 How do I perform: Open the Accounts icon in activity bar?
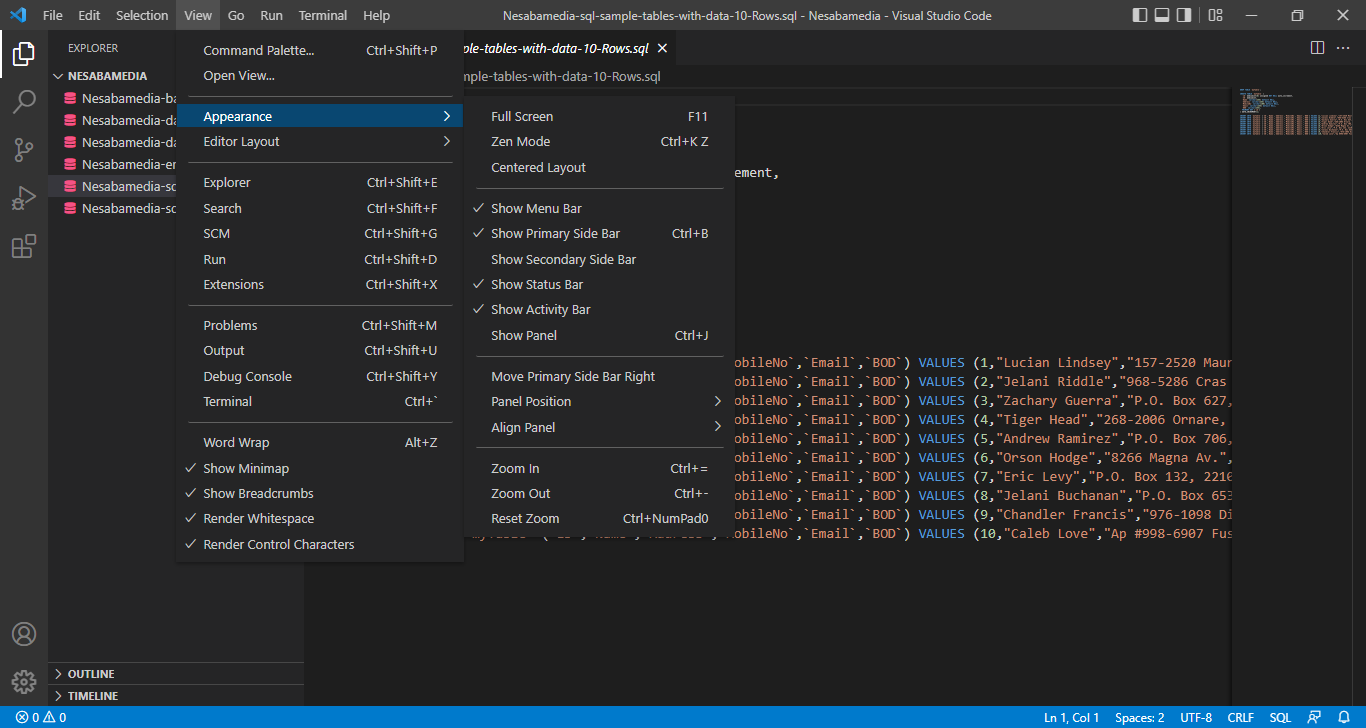click(x=24, y=634)
